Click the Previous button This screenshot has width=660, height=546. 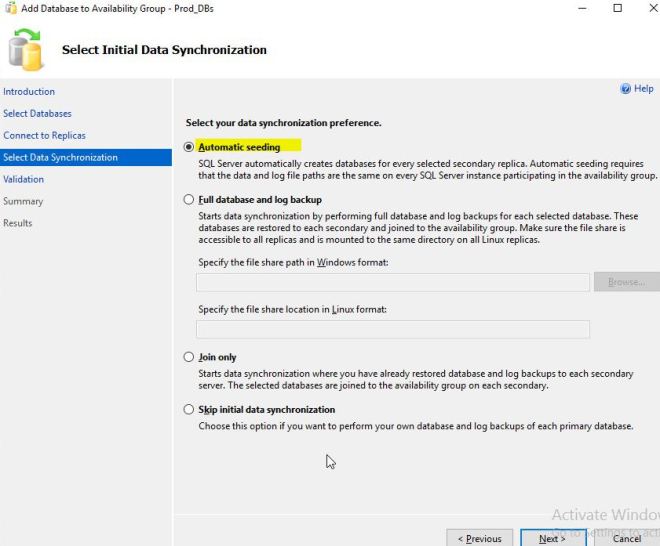tap(480, 538)
